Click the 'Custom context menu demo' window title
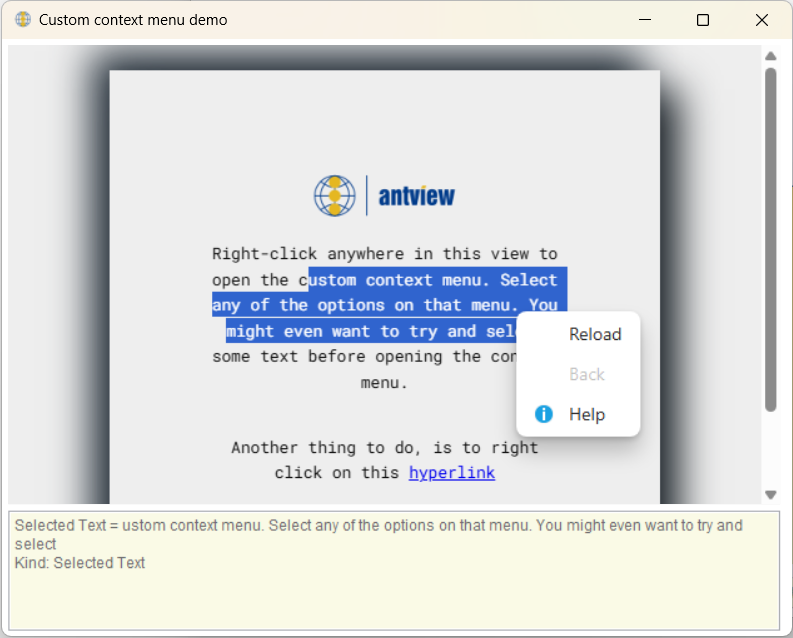 tap(133, 20)
